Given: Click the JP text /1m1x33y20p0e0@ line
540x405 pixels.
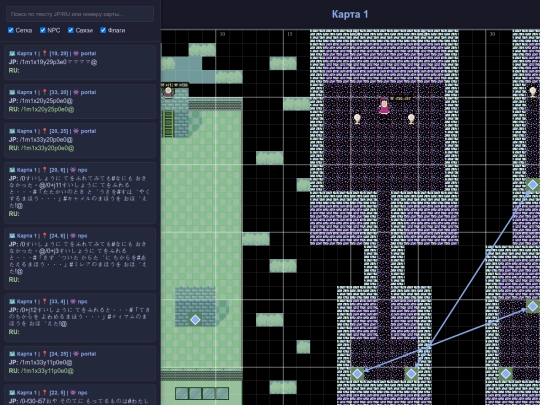Looking at the screenshot, I should click(41, 139).
